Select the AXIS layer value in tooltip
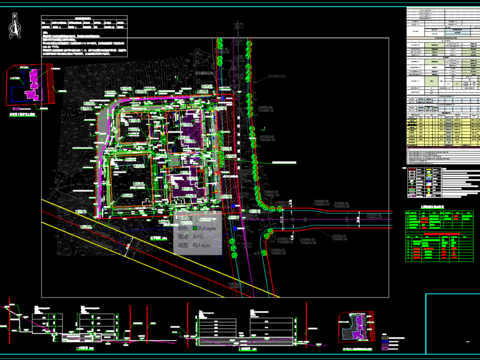Viewport: 480px width, 360px height. click(x=198, y=237)
